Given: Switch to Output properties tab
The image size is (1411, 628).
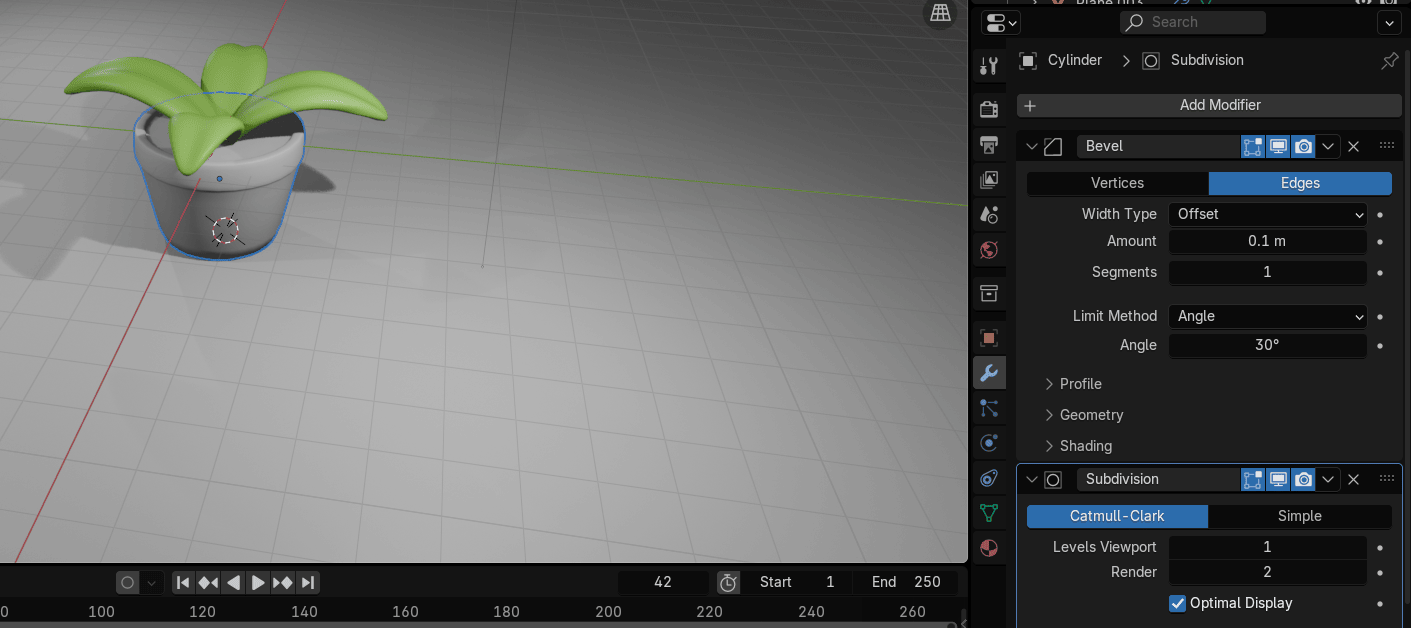Looking at the screenshot, I should [989, 145].
